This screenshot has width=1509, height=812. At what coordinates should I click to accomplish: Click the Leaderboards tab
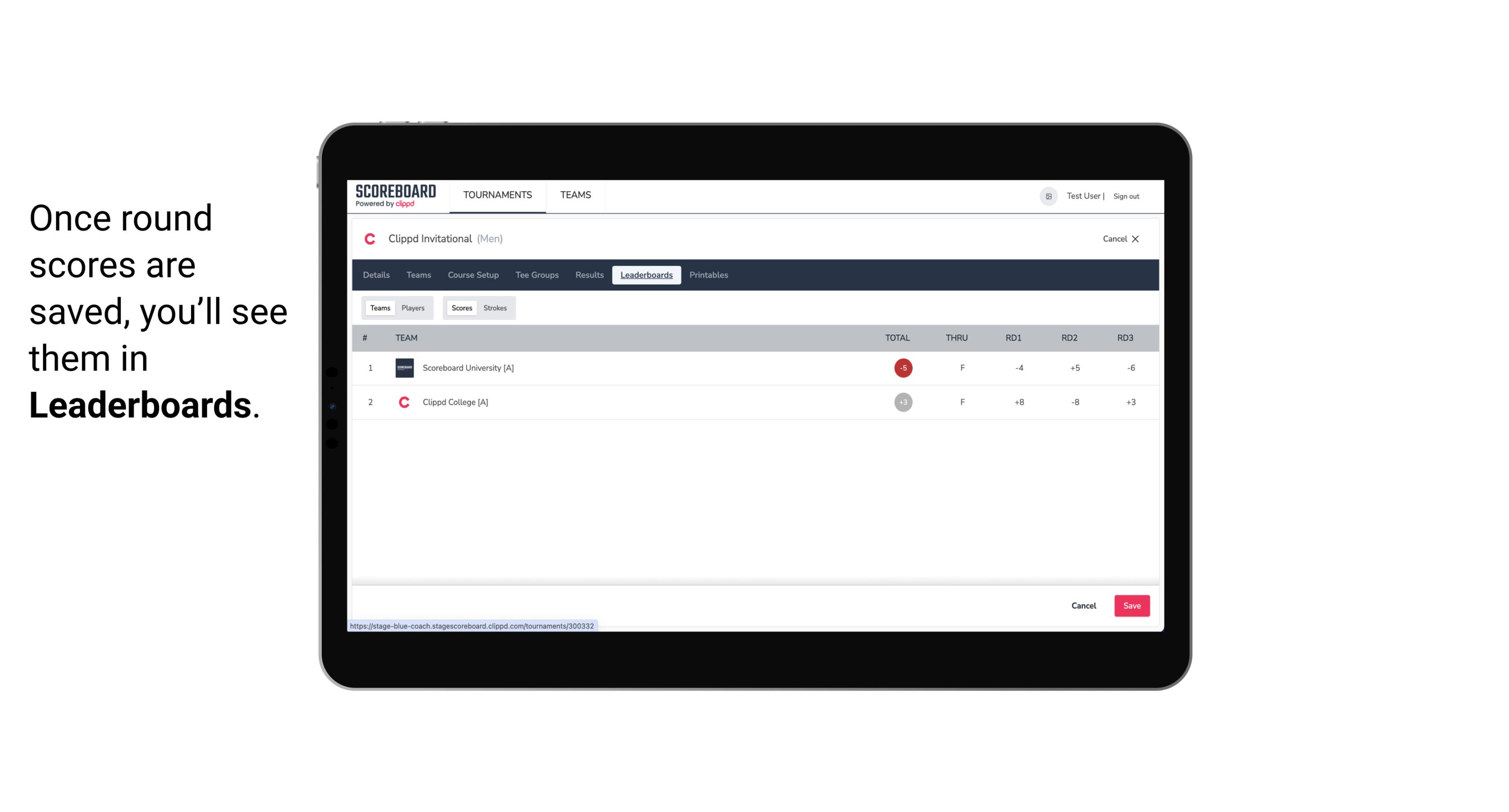pyautogui.click(x=647, y=275)
